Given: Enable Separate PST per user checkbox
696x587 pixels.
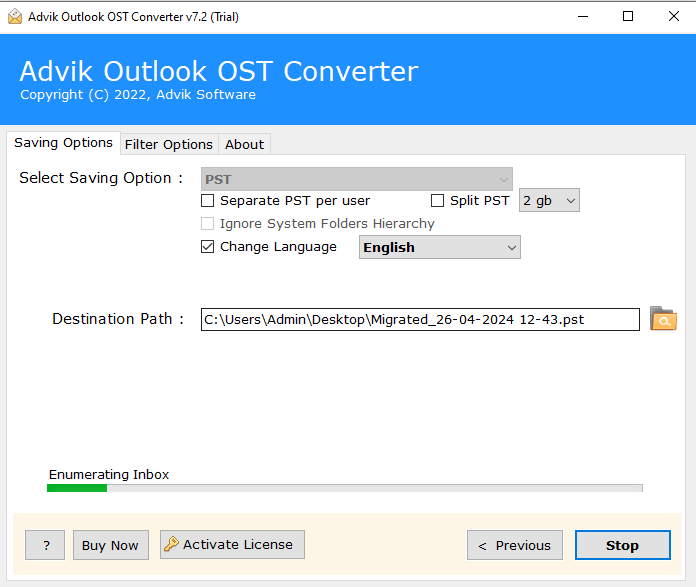Looking at the screenshot, I should 207,201.
